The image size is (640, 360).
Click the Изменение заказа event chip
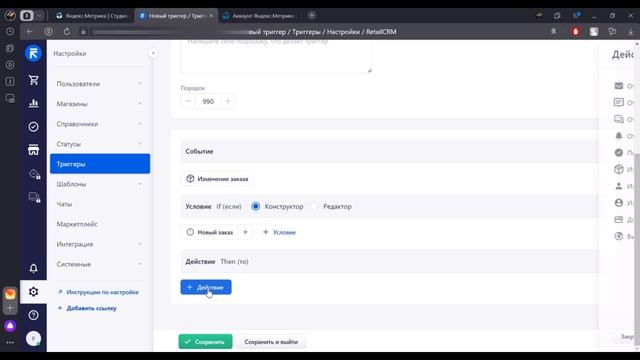tap(217, 178)
